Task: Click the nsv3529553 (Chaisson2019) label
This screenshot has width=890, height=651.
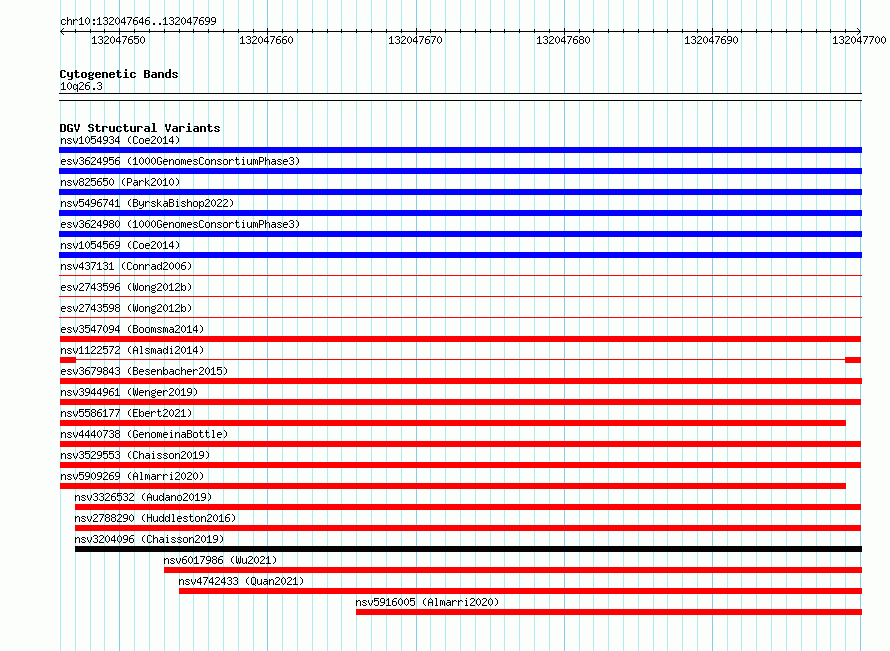Action: pyautogui.click(x=135, y=455)
